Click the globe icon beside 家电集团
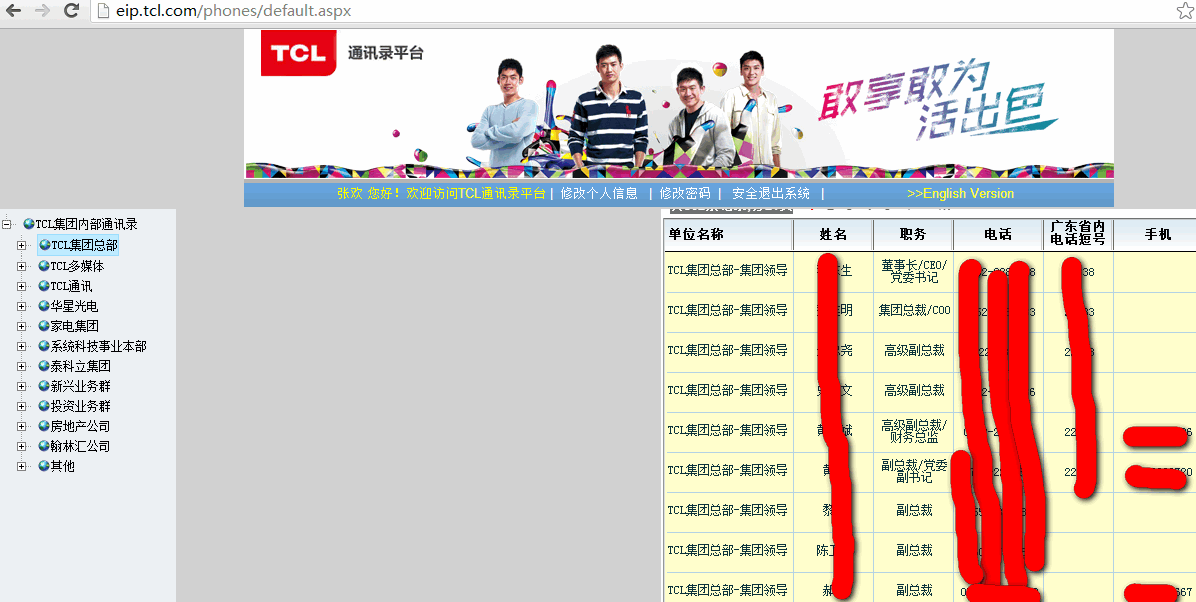 click(x=44, y=326)
